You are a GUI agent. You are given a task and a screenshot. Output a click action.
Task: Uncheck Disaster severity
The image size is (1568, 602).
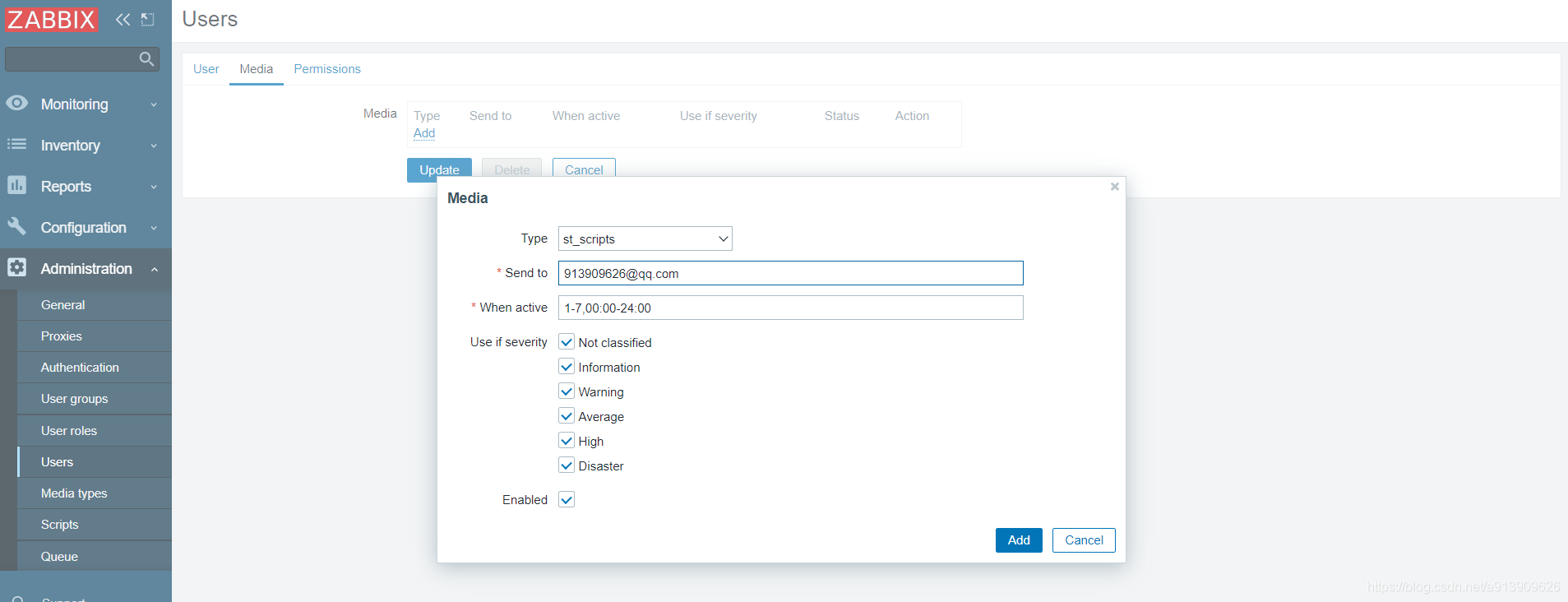(567, 465)
